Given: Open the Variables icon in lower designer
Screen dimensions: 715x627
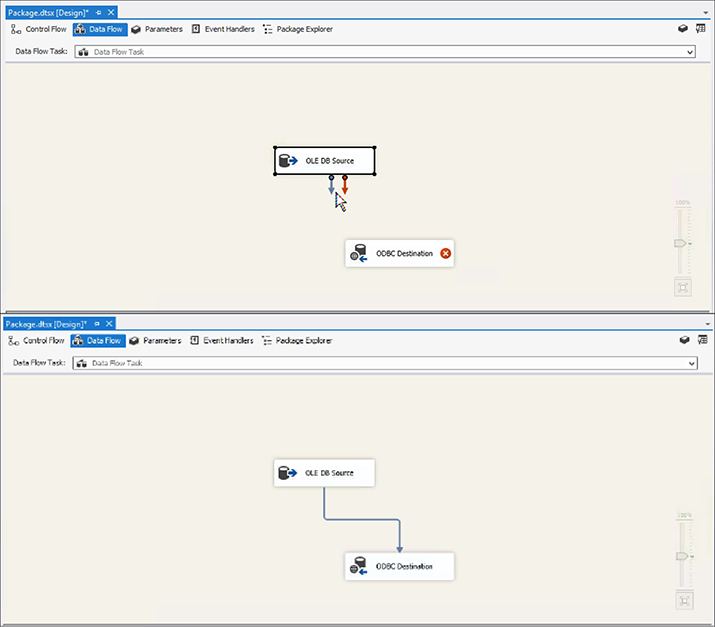Looking at the screenshot, I should coord(702,340).
